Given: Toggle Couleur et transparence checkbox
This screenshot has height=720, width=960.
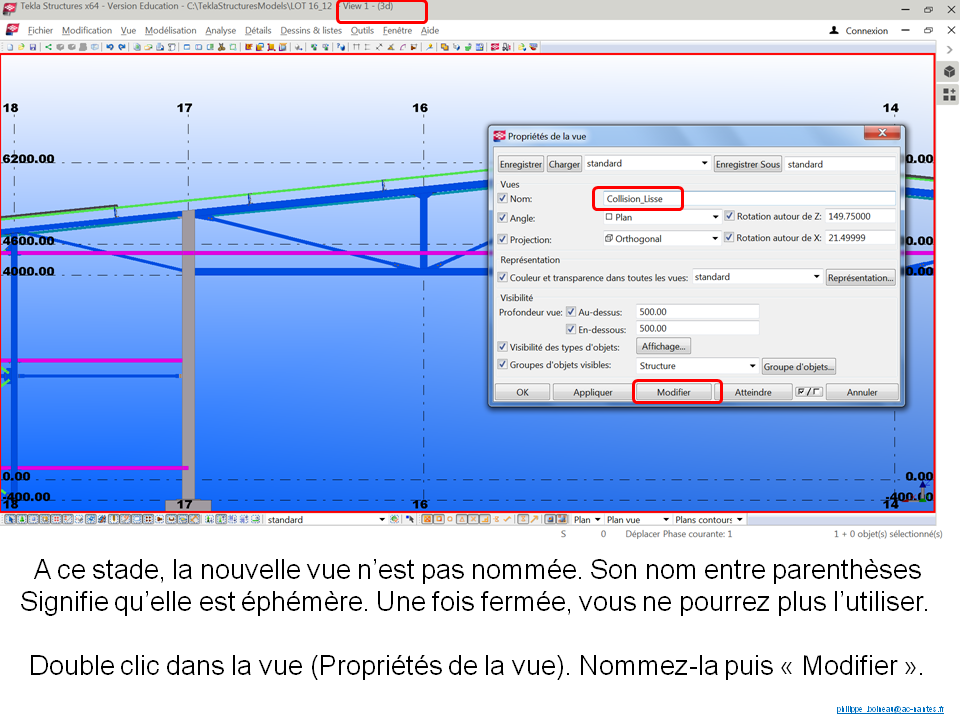Looking at the screenshot, I should click(503, 277).
